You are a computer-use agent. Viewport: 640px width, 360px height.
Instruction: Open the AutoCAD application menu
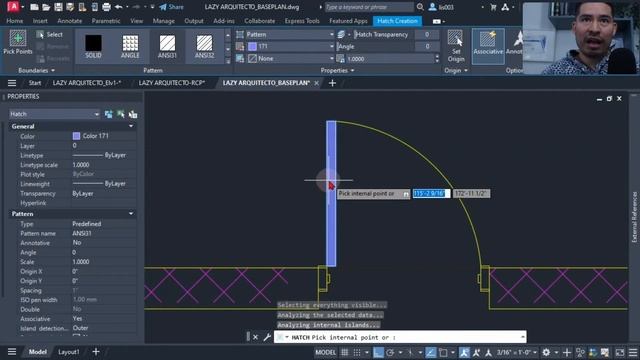click(13, 7)
